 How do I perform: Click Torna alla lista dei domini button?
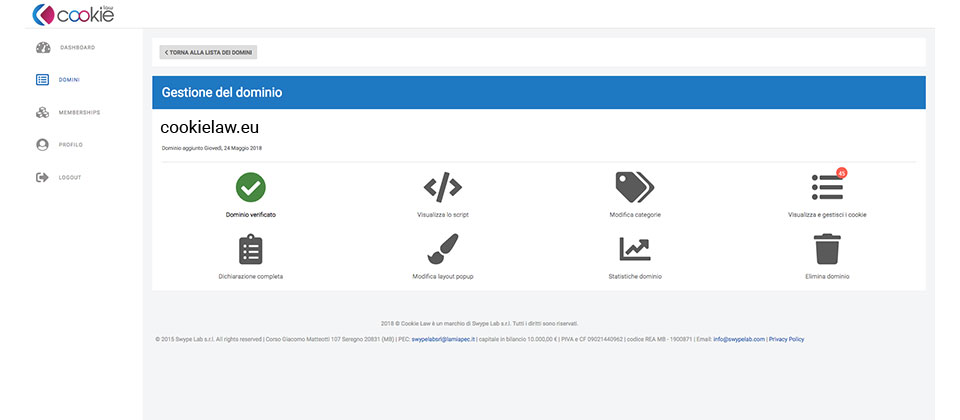[x=208, y=53]
